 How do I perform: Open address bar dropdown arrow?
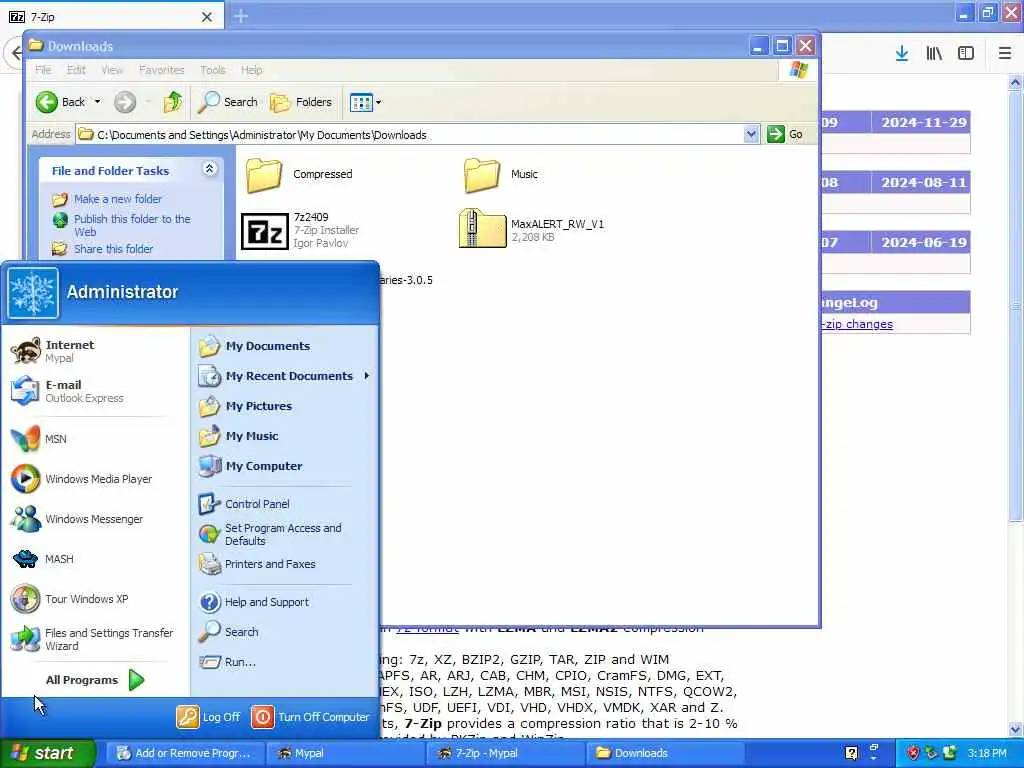[751, 135]
